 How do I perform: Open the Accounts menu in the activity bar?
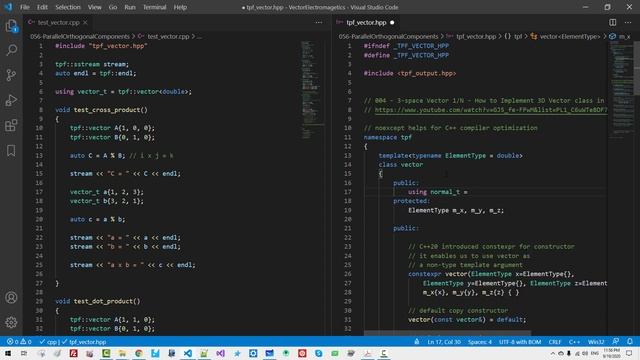pyautogui.click(x=11, y=298)
